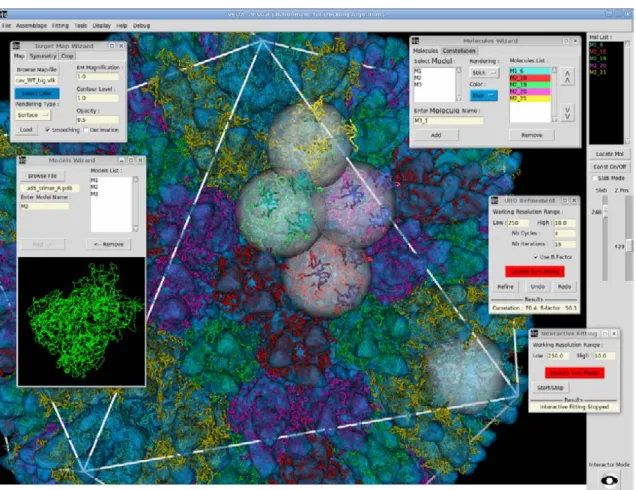Select M2 in the Select Model list

click(x=418, y=77)
